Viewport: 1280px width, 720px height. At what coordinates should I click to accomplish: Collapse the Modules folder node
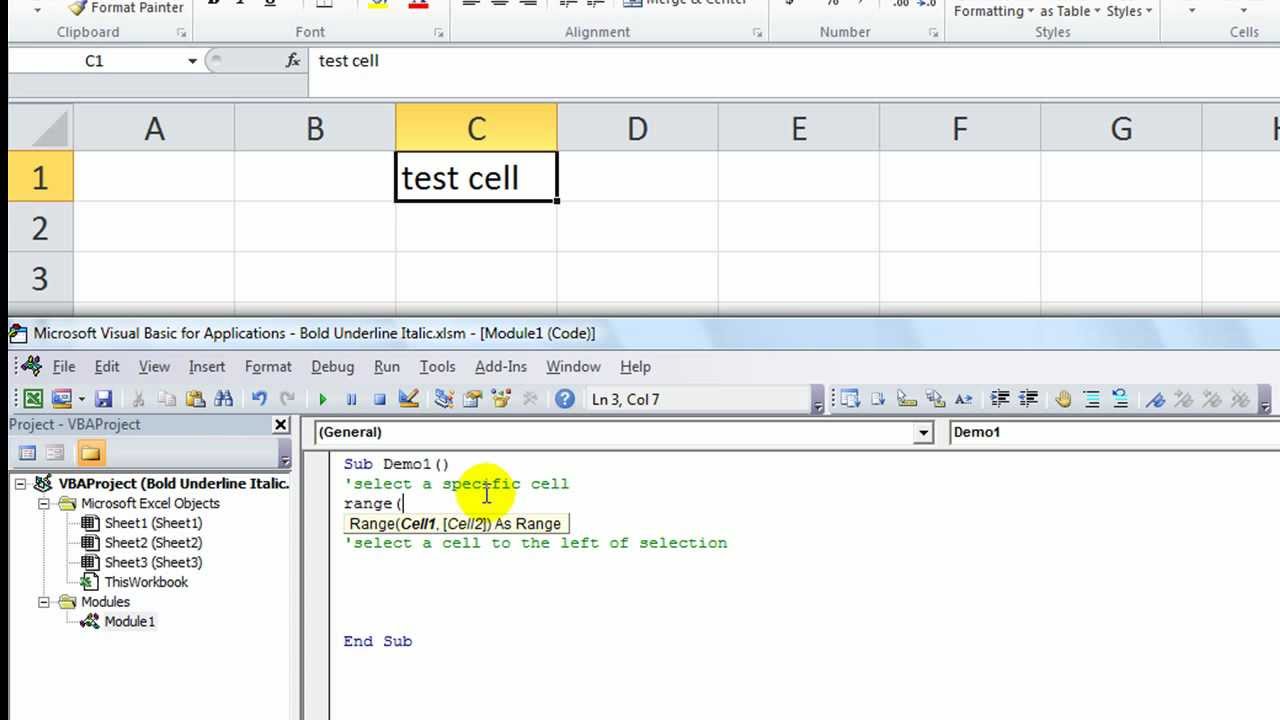pyautogui.click(x=44, y=602)
